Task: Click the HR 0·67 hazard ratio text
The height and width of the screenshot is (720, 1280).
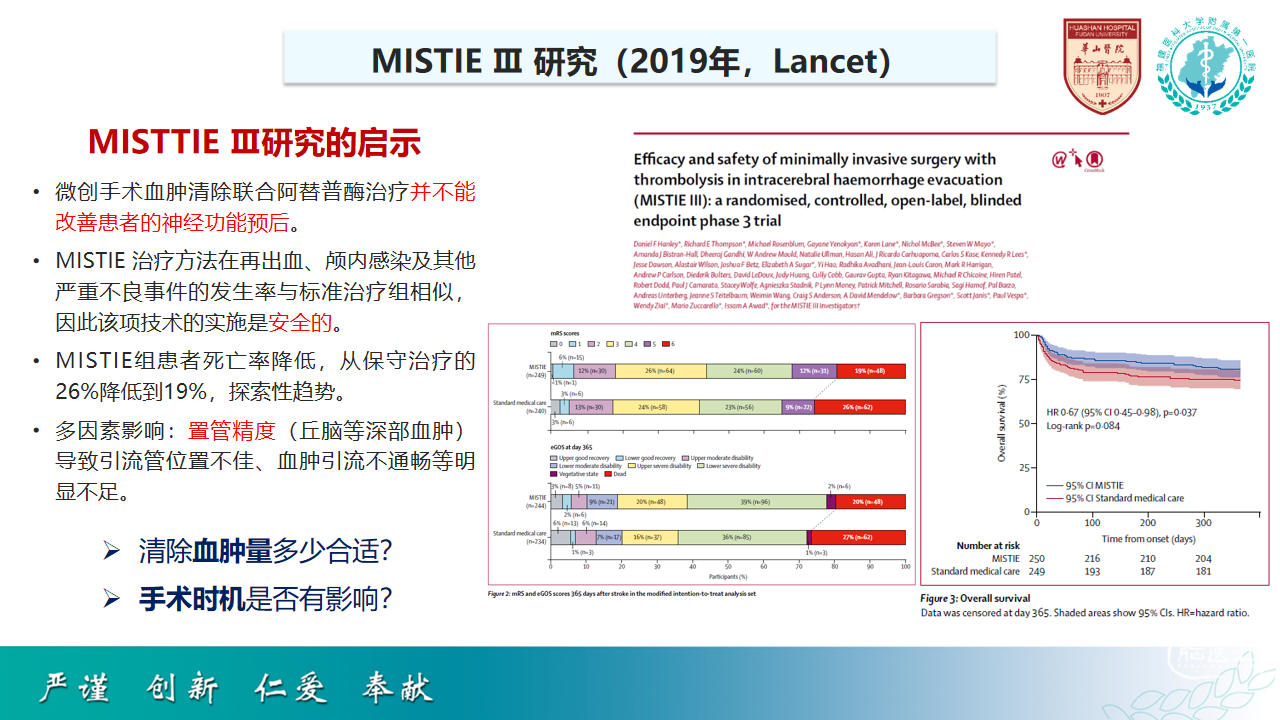Action: (1121, 412)
